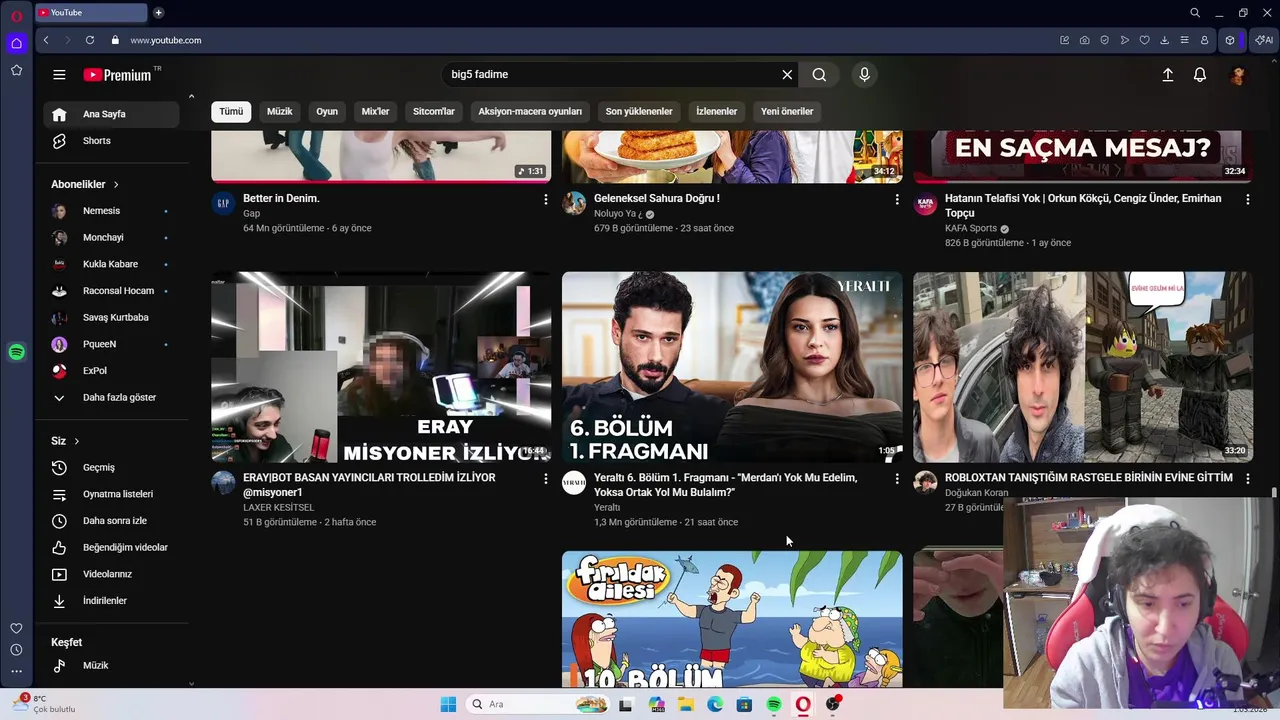Open the notifications bell
The image size is (1280, 720).
(1200, 75)
